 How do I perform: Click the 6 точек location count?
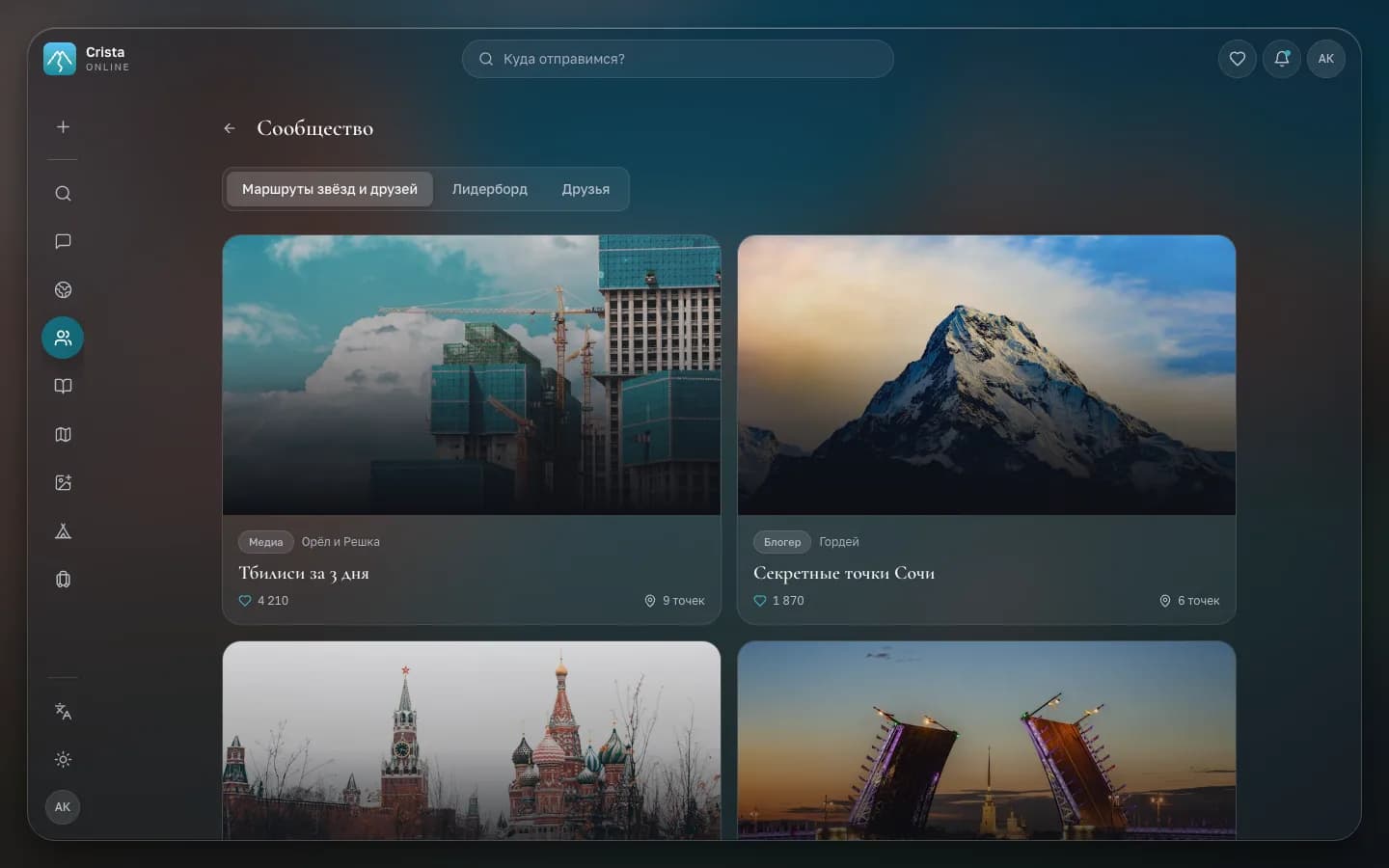1189,601
